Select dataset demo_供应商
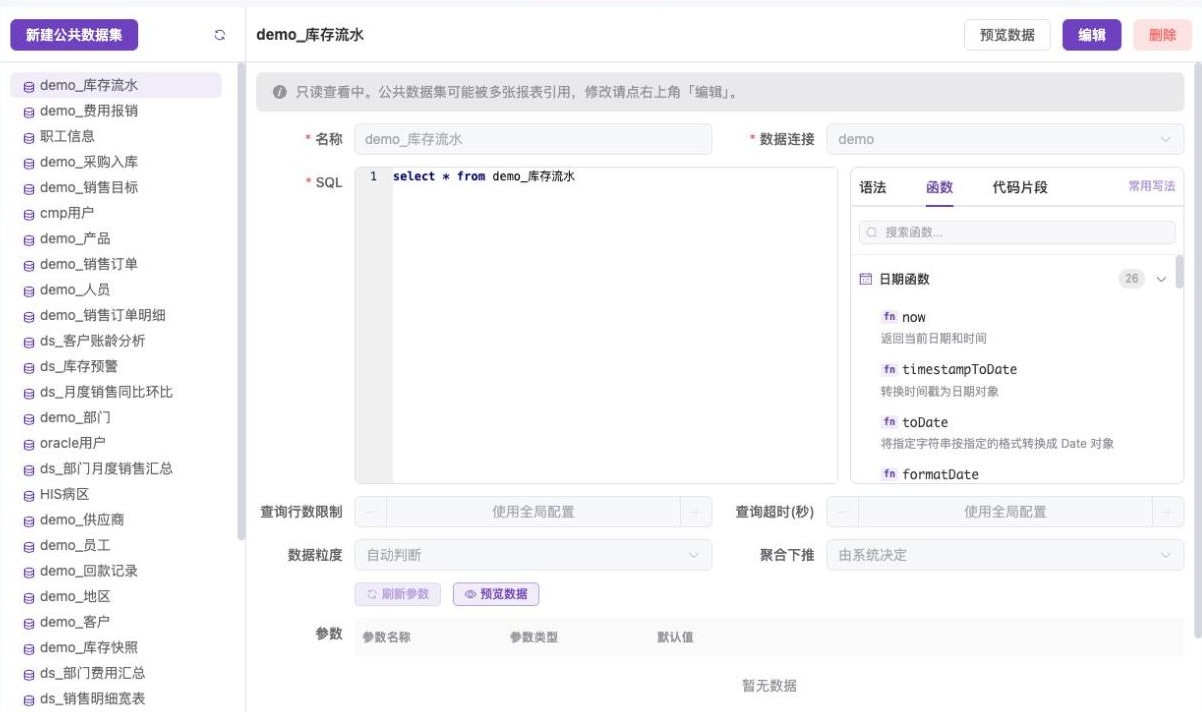The height and width of the screenshot is (712, 1202). pos(116,520)
